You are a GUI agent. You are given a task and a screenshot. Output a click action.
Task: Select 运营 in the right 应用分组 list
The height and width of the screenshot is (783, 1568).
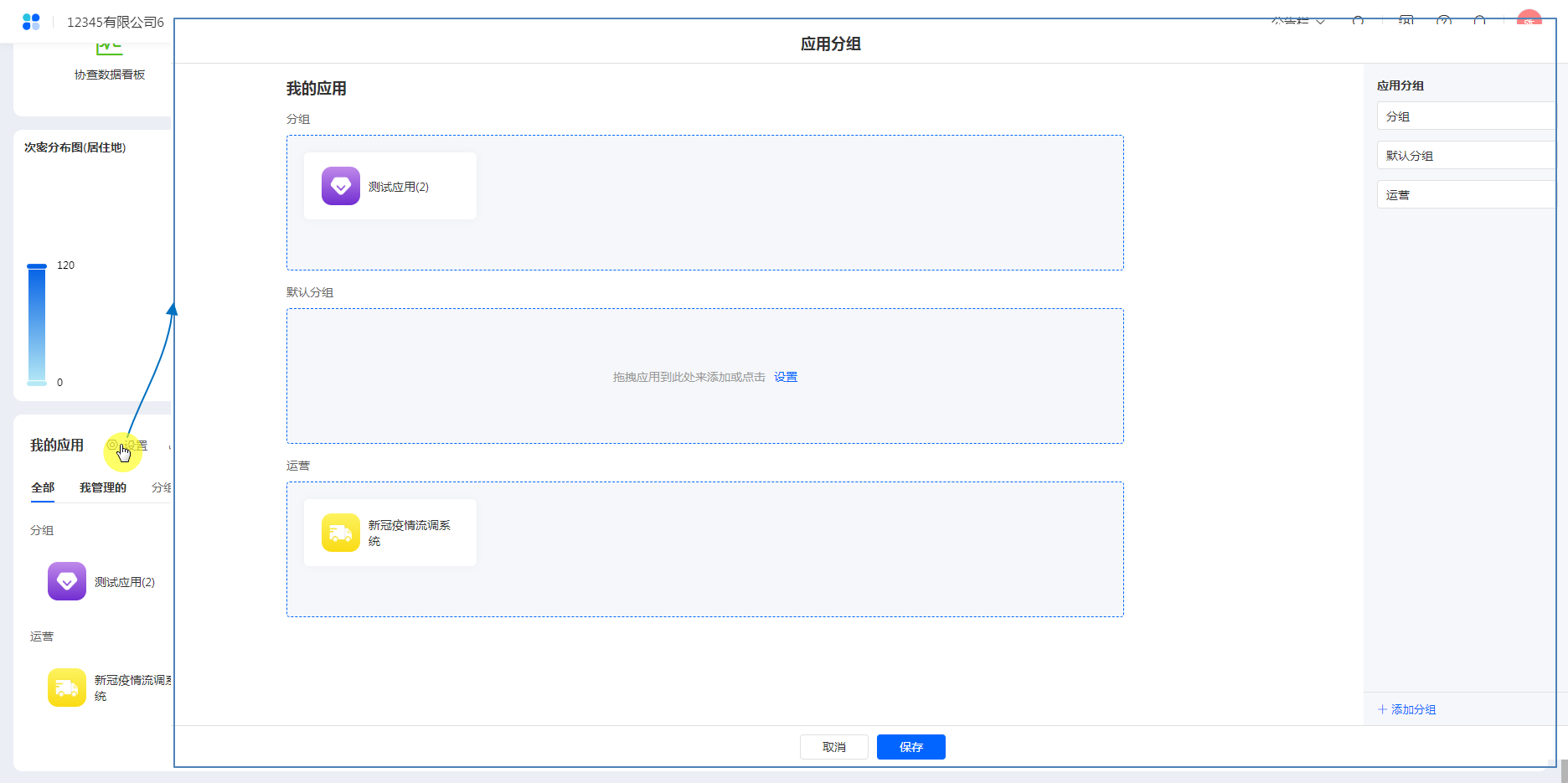1464,195
